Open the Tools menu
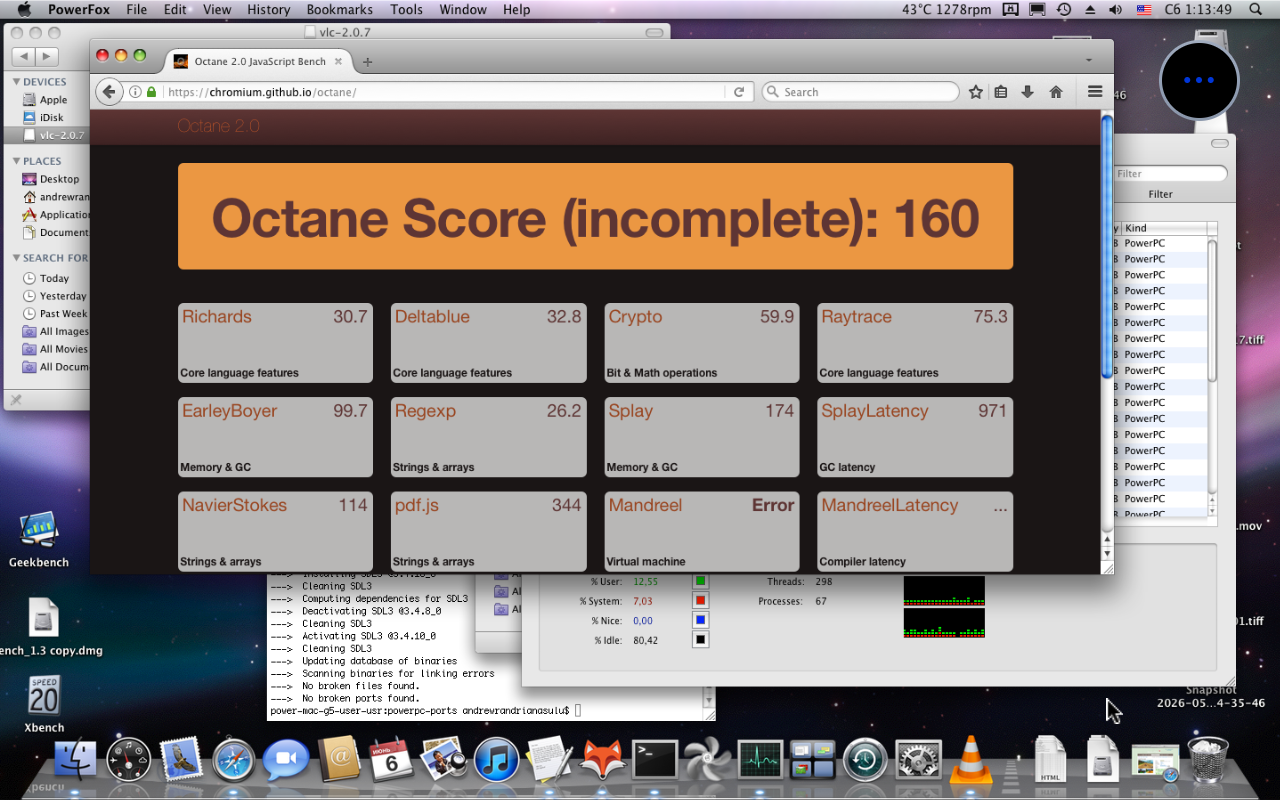 (406, 10)
